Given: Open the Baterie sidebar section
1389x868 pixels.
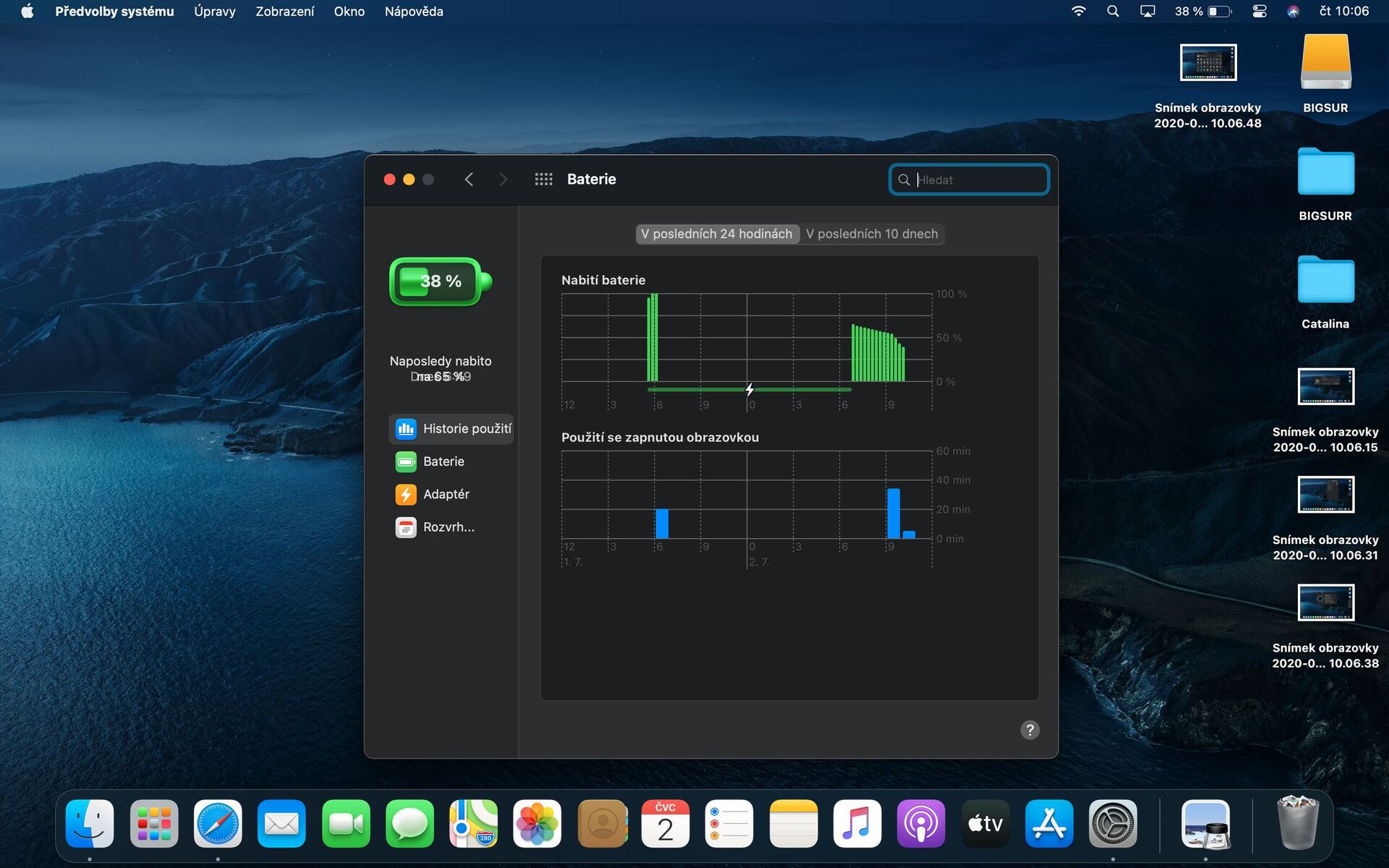Looking at the screenshot, I should pos(444,461).
